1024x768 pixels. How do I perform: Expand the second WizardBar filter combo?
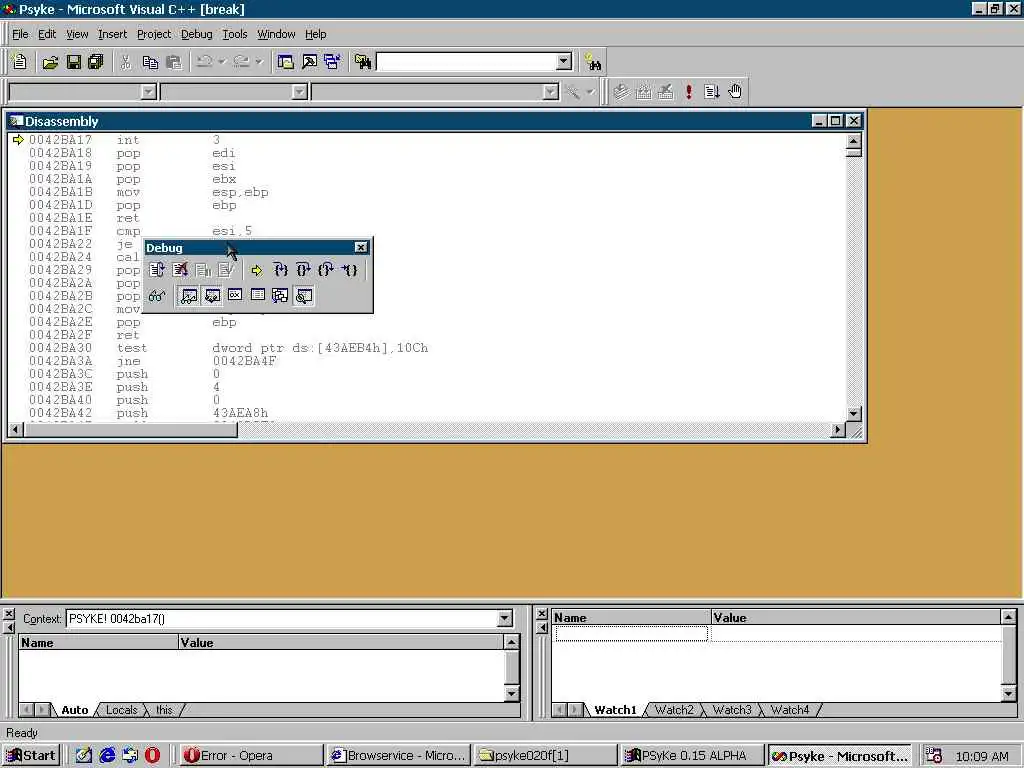tap(300, 92)
